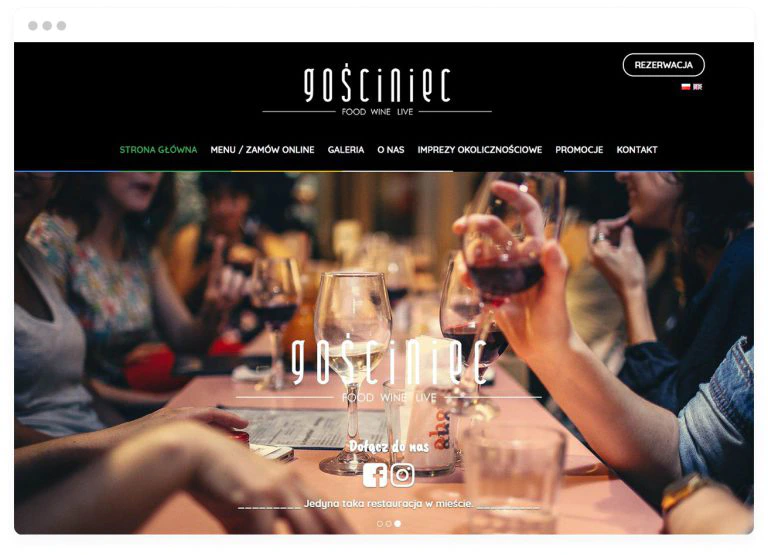Screen dimensions: 768x555
Task: Select the second slider pagination dot
Action: coord(388,524)
